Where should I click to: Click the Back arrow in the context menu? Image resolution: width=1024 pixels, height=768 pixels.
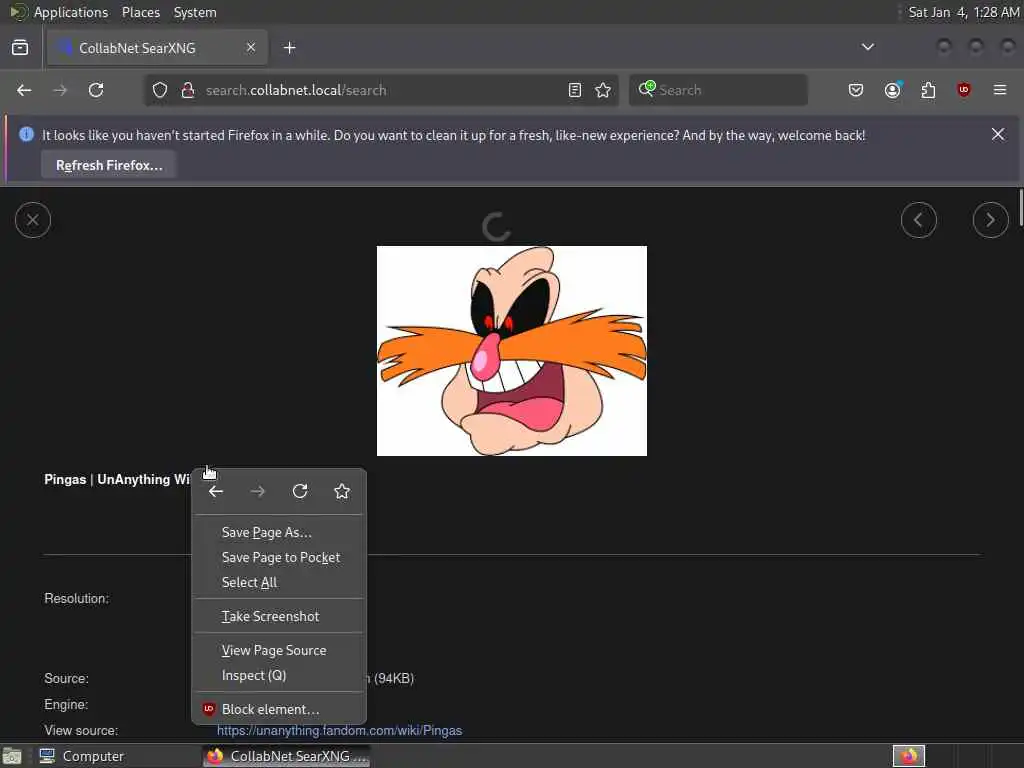point(216,491)
